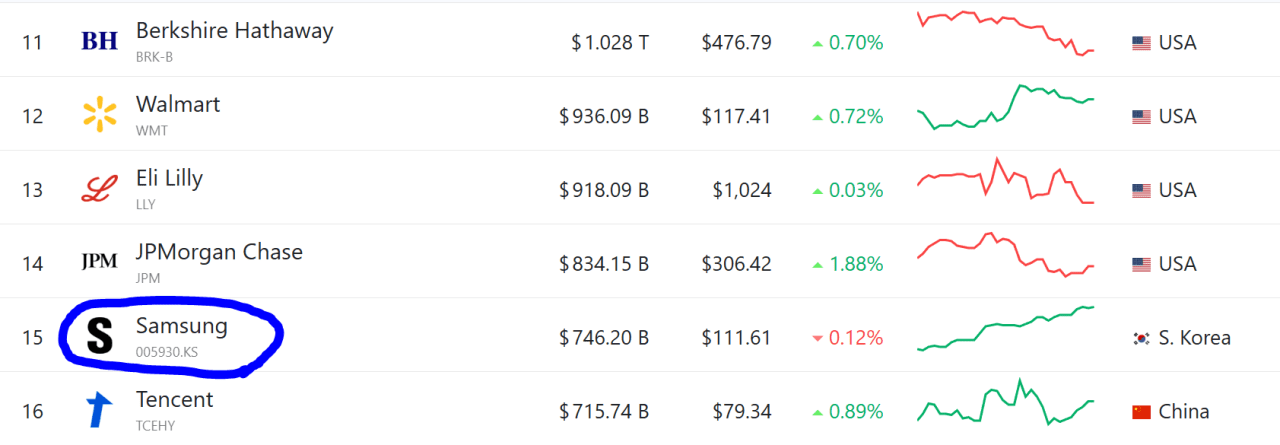Image resolution: width=1280 pixels, height=445 pixels.
Task: Click the JPMorgan Chase JPM logo
Action: pyautogui.click(x=99, y=263)
